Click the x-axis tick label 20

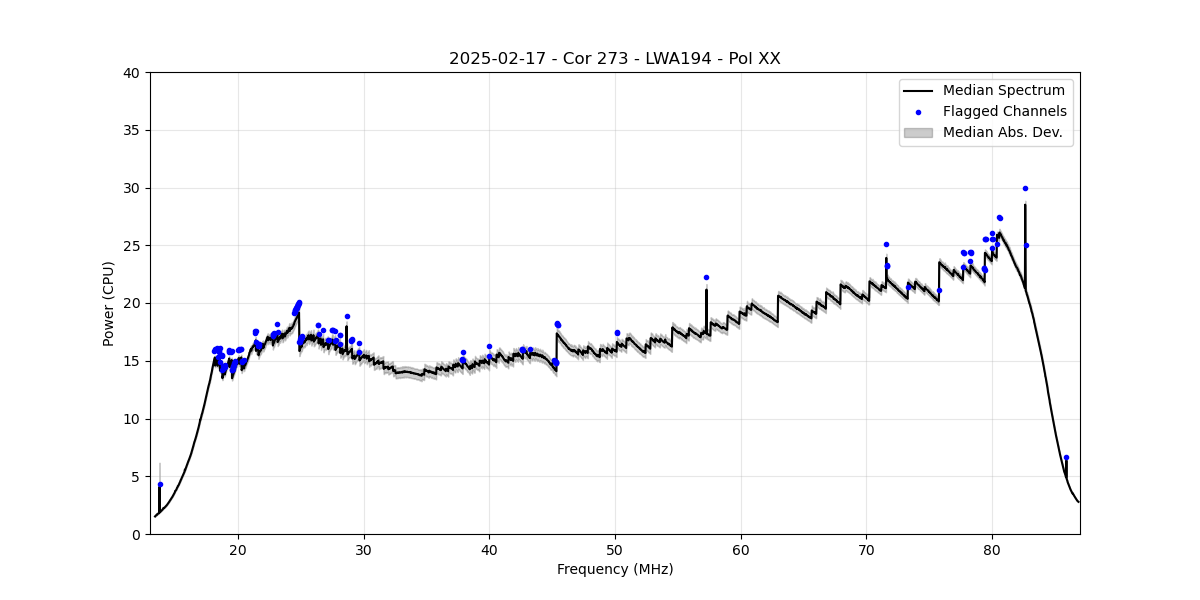tap(238, 550)
